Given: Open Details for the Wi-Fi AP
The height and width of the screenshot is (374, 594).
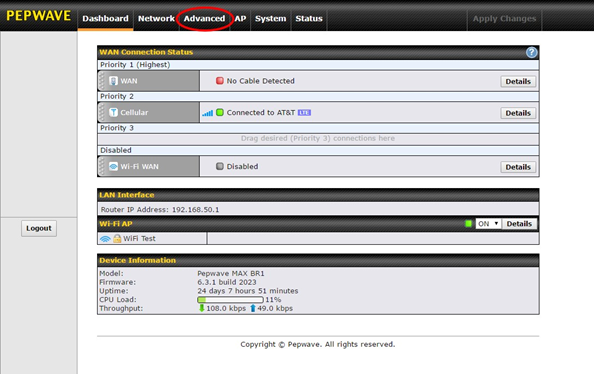Looking at the screenshot, I should [519, 224].
